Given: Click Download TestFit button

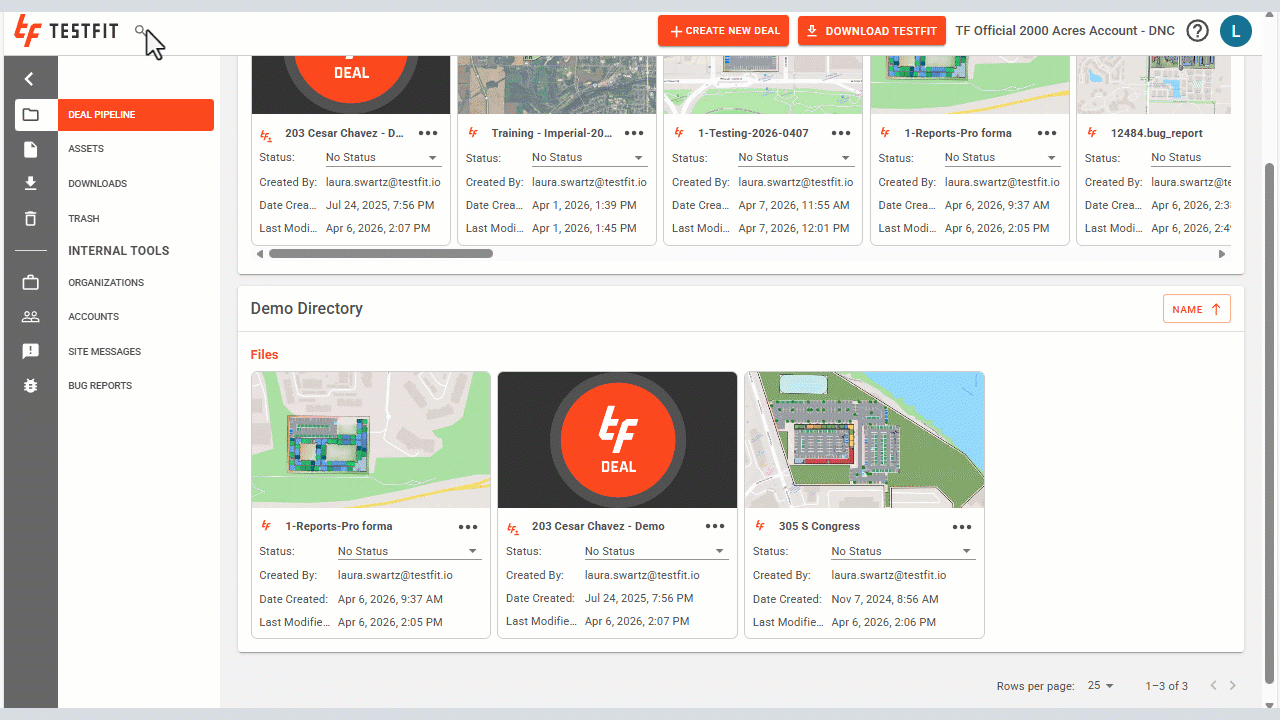Looking at the screenshot, I should point(872,31).
